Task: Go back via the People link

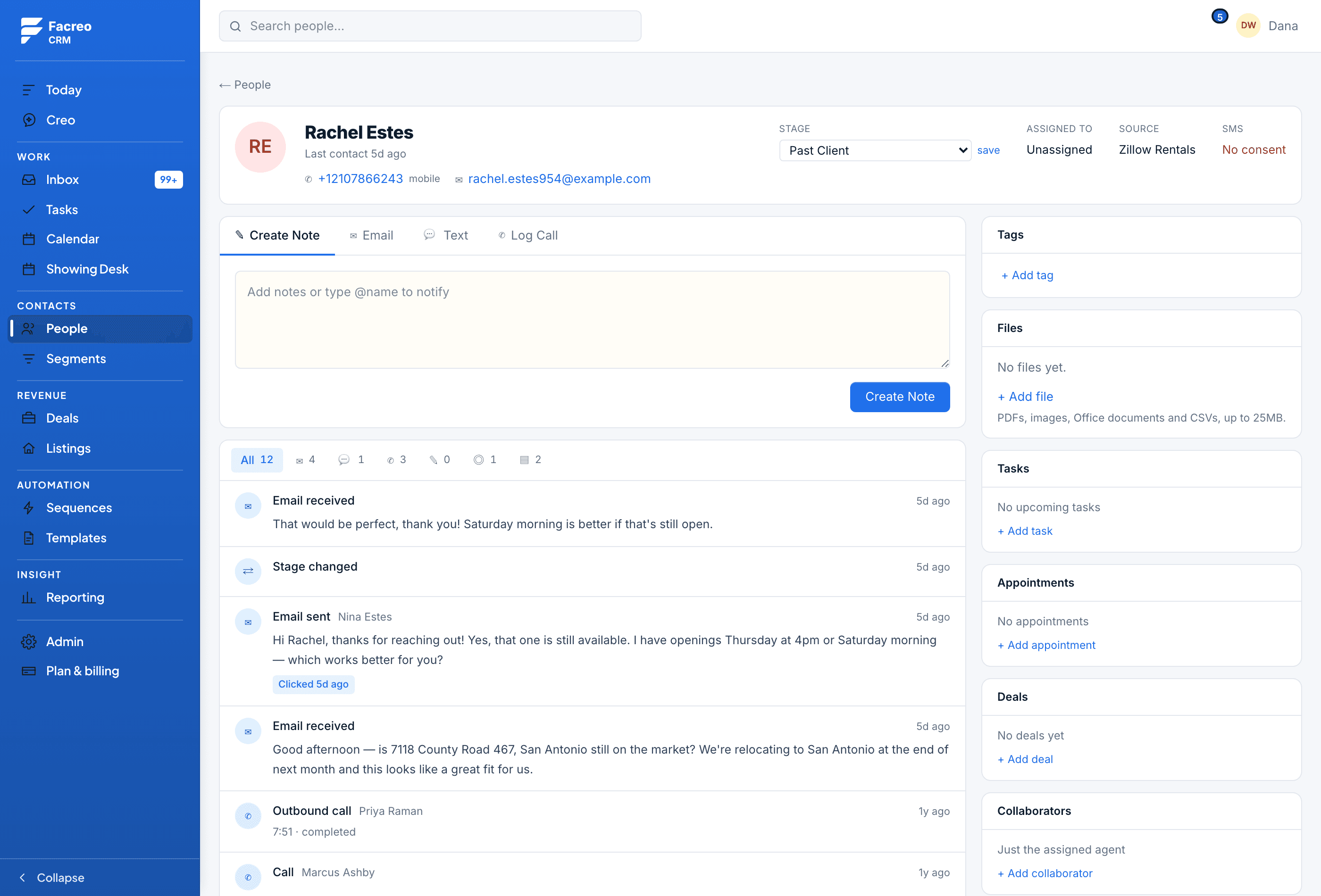Action: click(245, 85)
